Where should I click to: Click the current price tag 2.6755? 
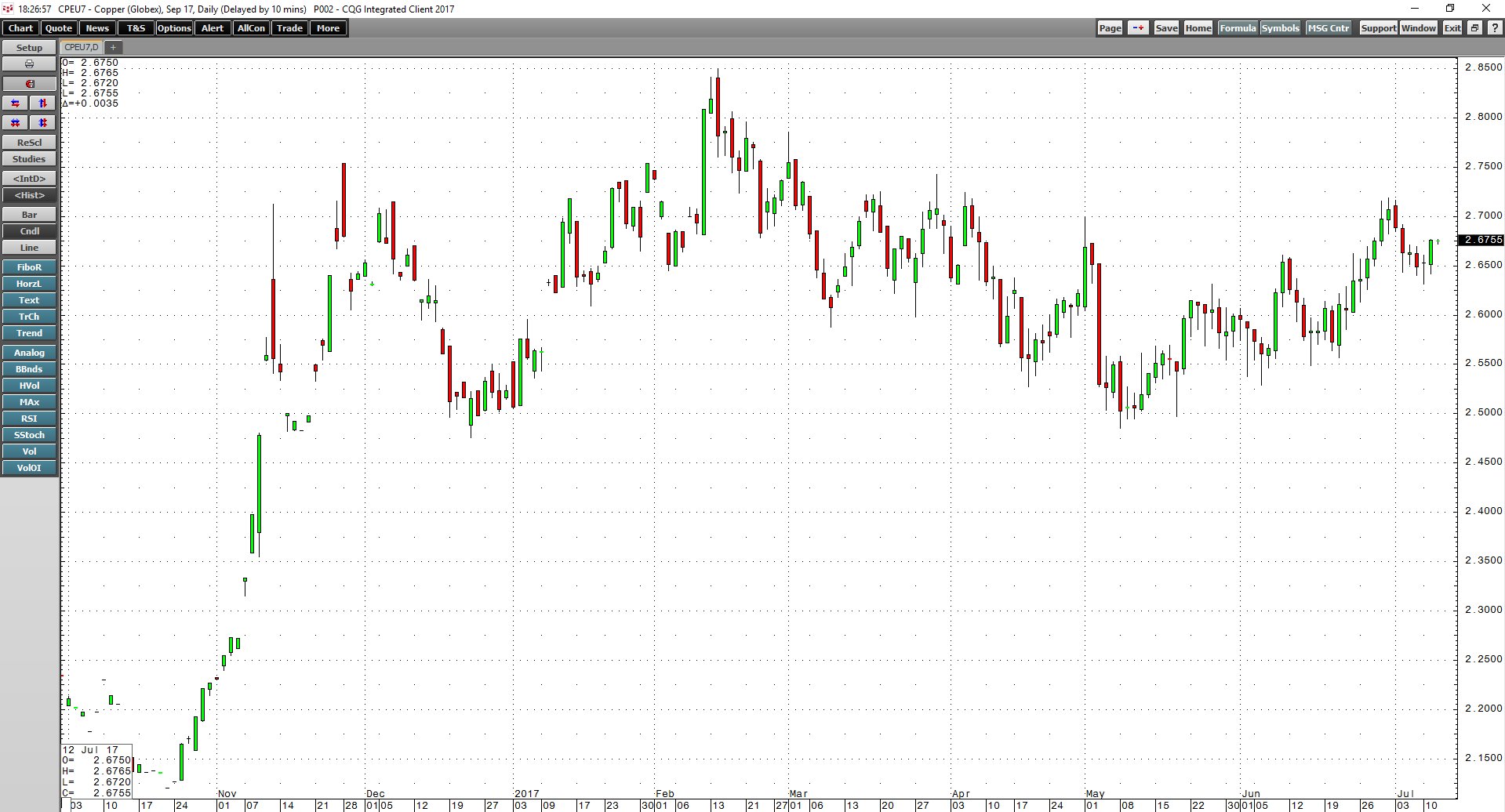click(x=1481, y=240)
